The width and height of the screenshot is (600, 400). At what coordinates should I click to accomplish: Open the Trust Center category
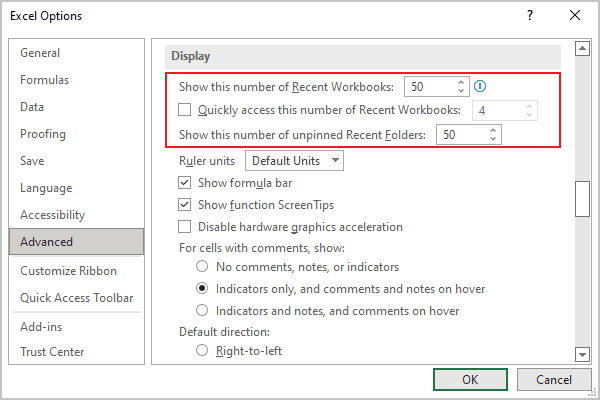(x=77, y=351)
